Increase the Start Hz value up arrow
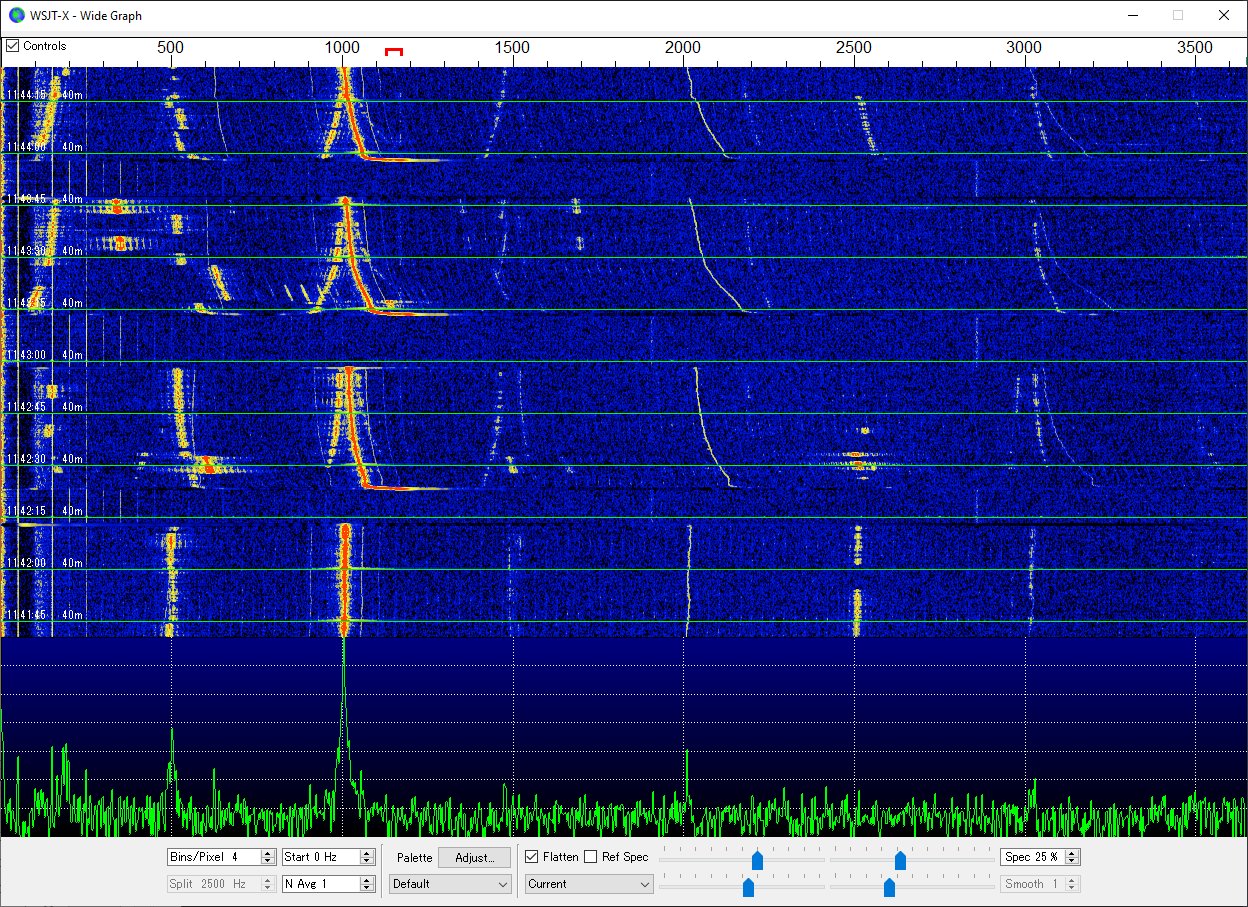Image resolution: width=1248 pixels, height=907 pixels. click(367, 853)
